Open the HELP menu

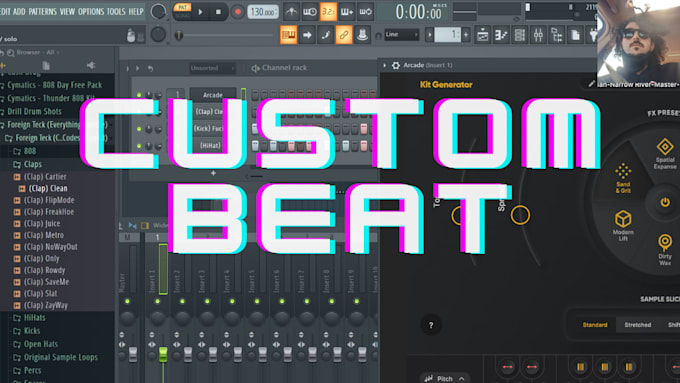pos(136,12)
